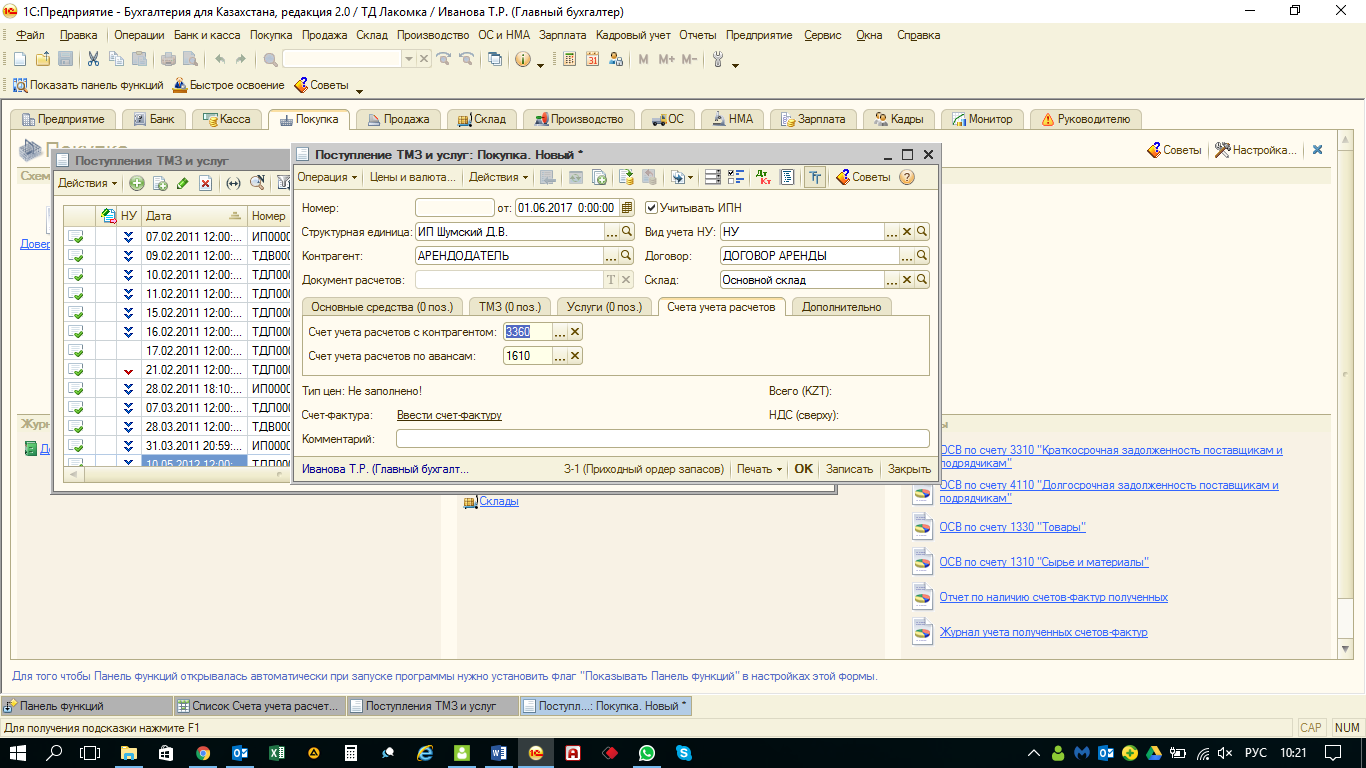Switch to Список Счета учета window in taskbar panel

coord(259,706)
